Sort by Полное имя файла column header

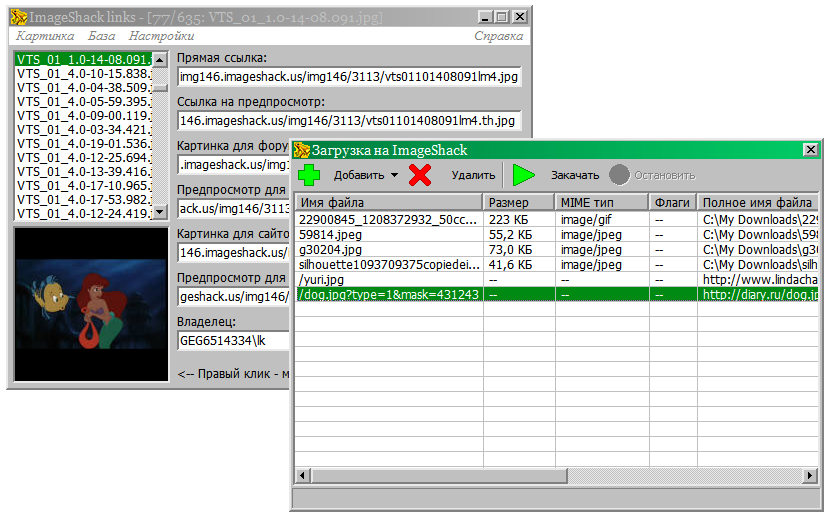757,202
